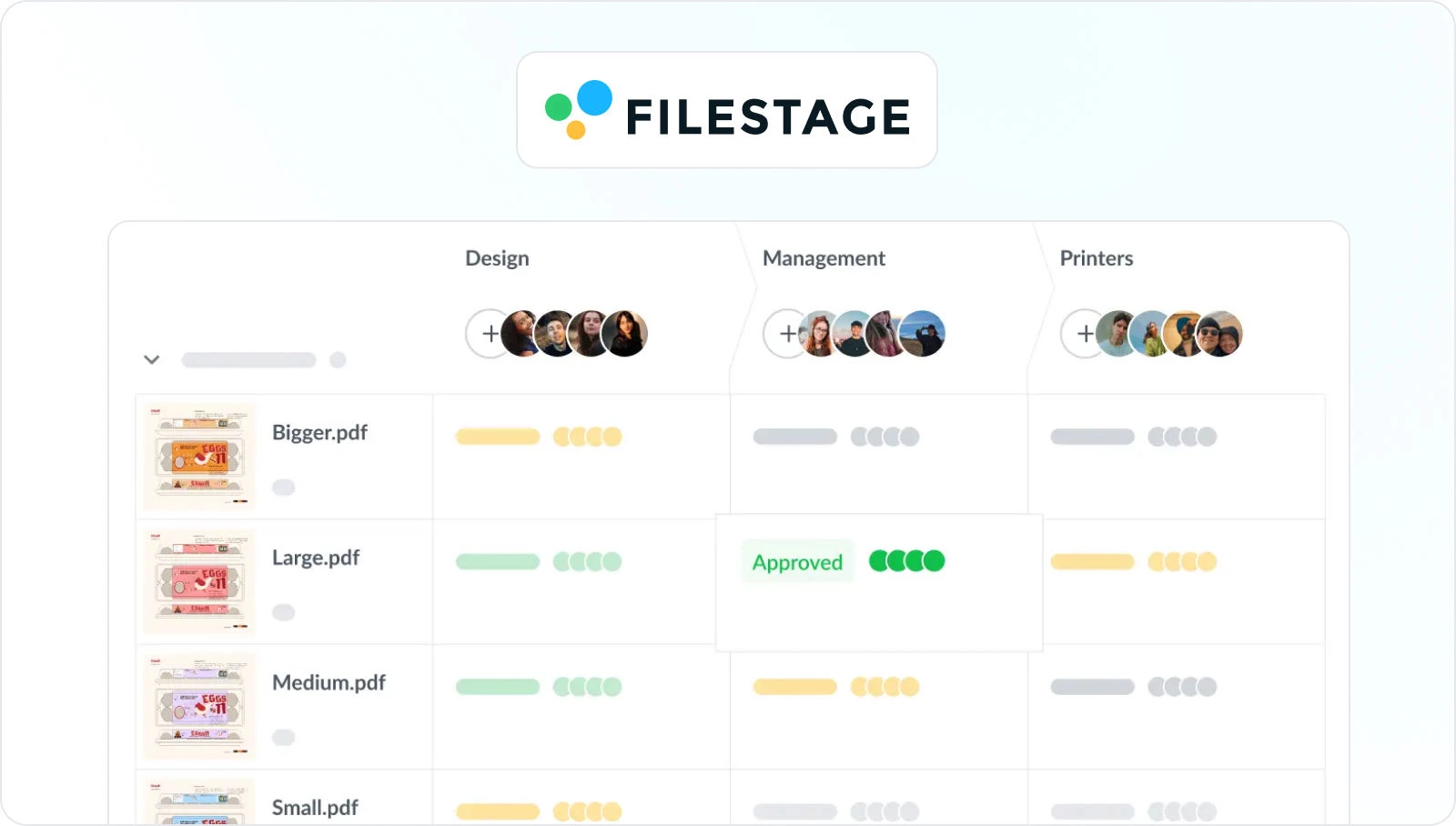
Task: Click the green Filestage logo dot
Action: (558, 106)
